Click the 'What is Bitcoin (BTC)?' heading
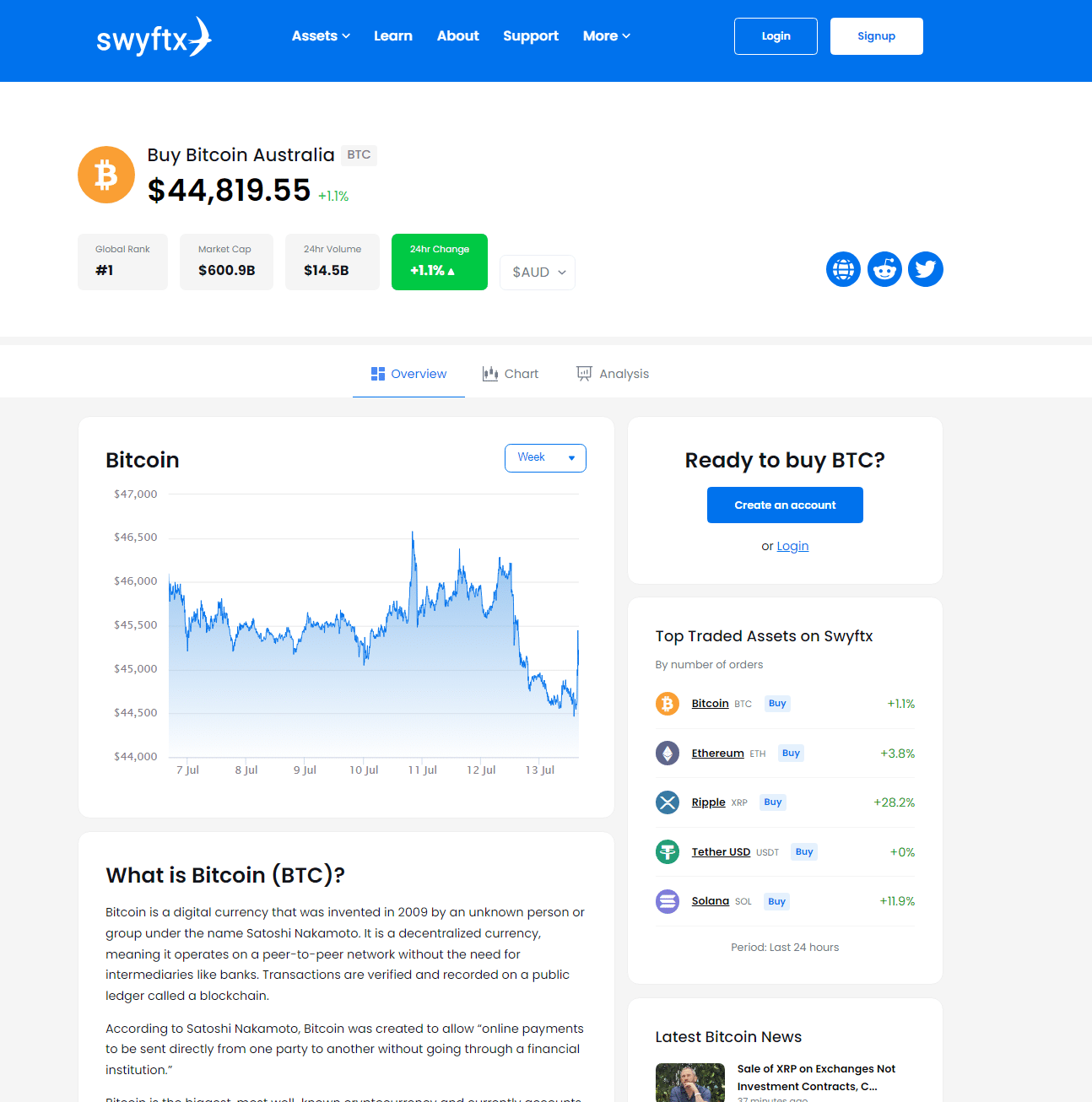Image resolution: width=1092 pixels, height=1102 pixels. tap(225, 876)
